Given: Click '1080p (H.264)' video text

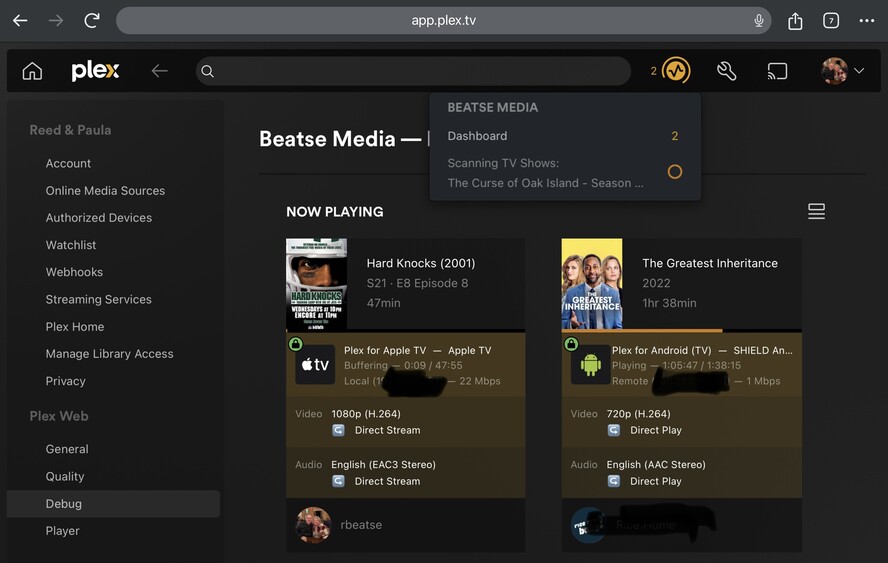Looking at the screenshot, I should click(x=366, y=413).
